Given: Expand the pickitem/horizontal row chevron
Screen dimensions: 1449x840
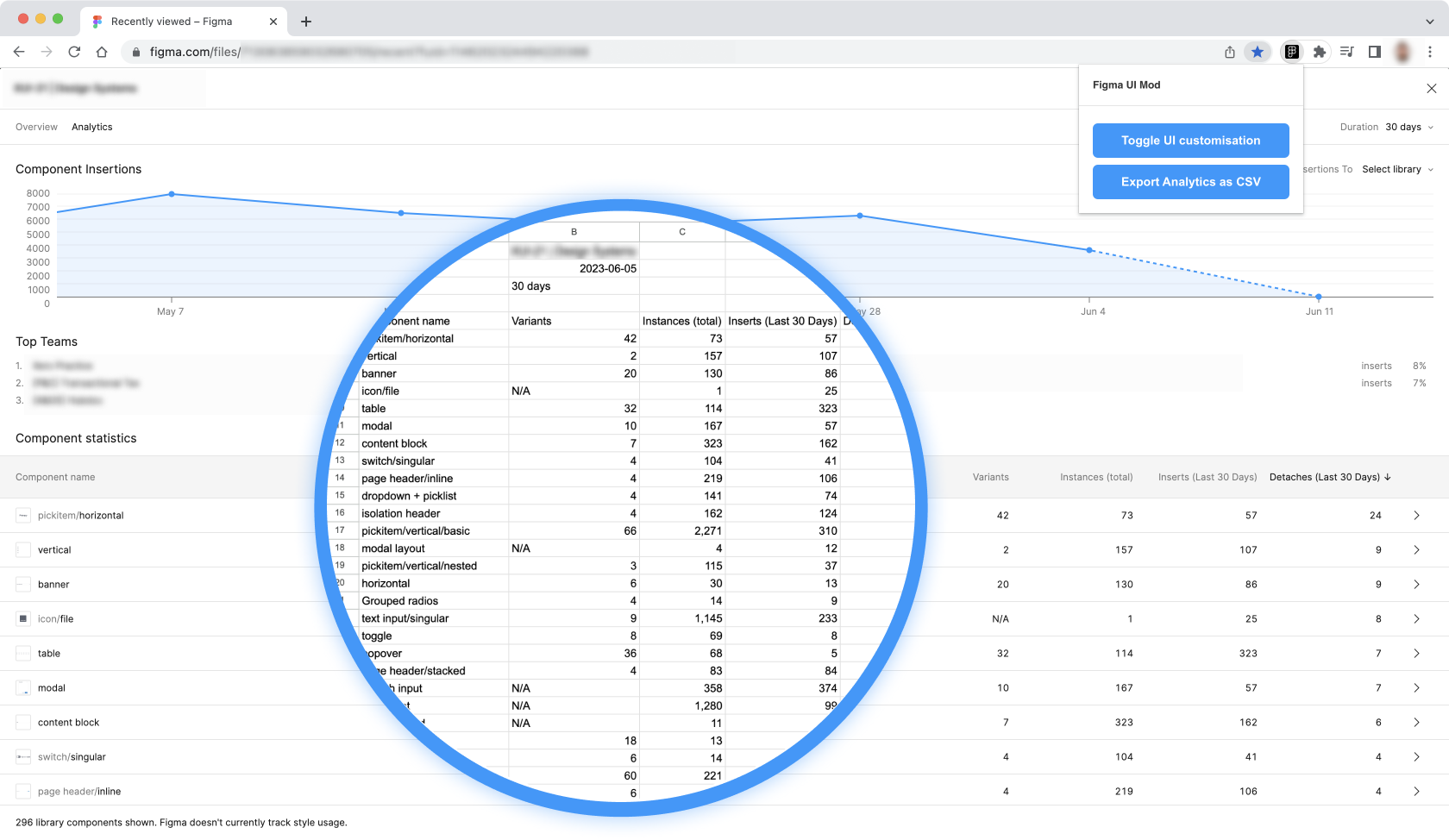Looking at the screenshot, I should tap(1416, 516).
